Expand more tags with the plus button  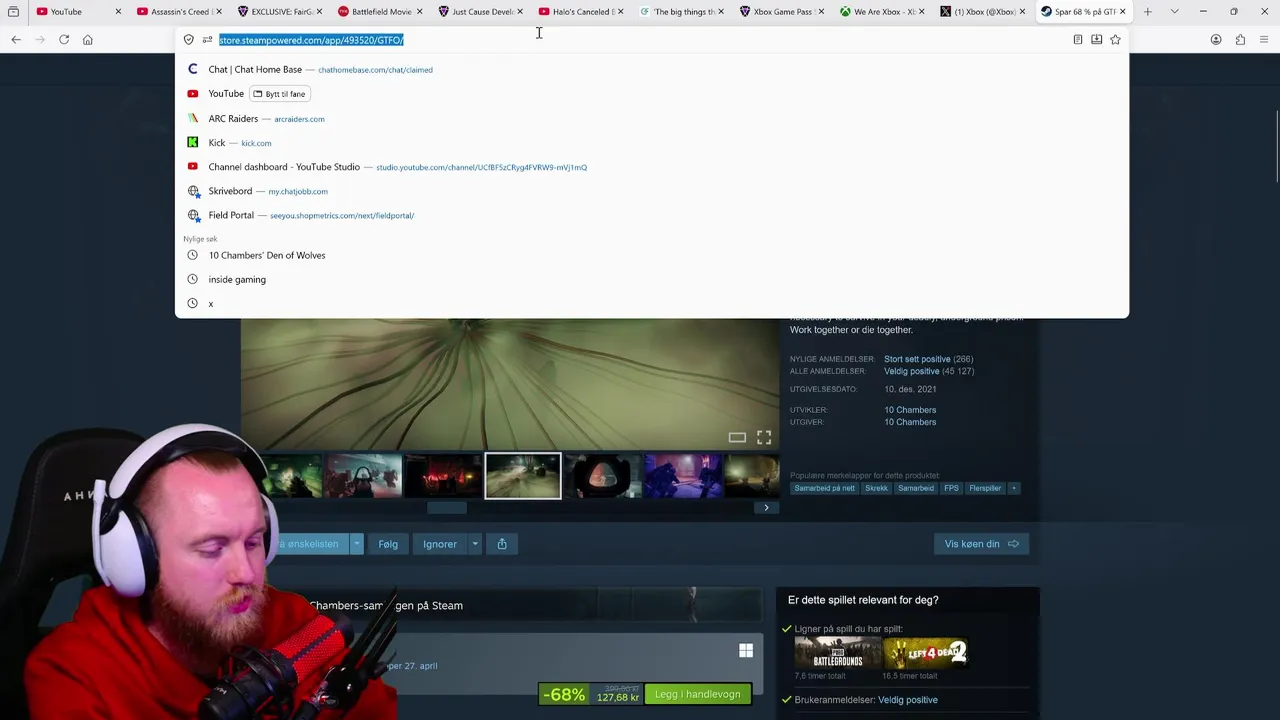coord(1014,488)
